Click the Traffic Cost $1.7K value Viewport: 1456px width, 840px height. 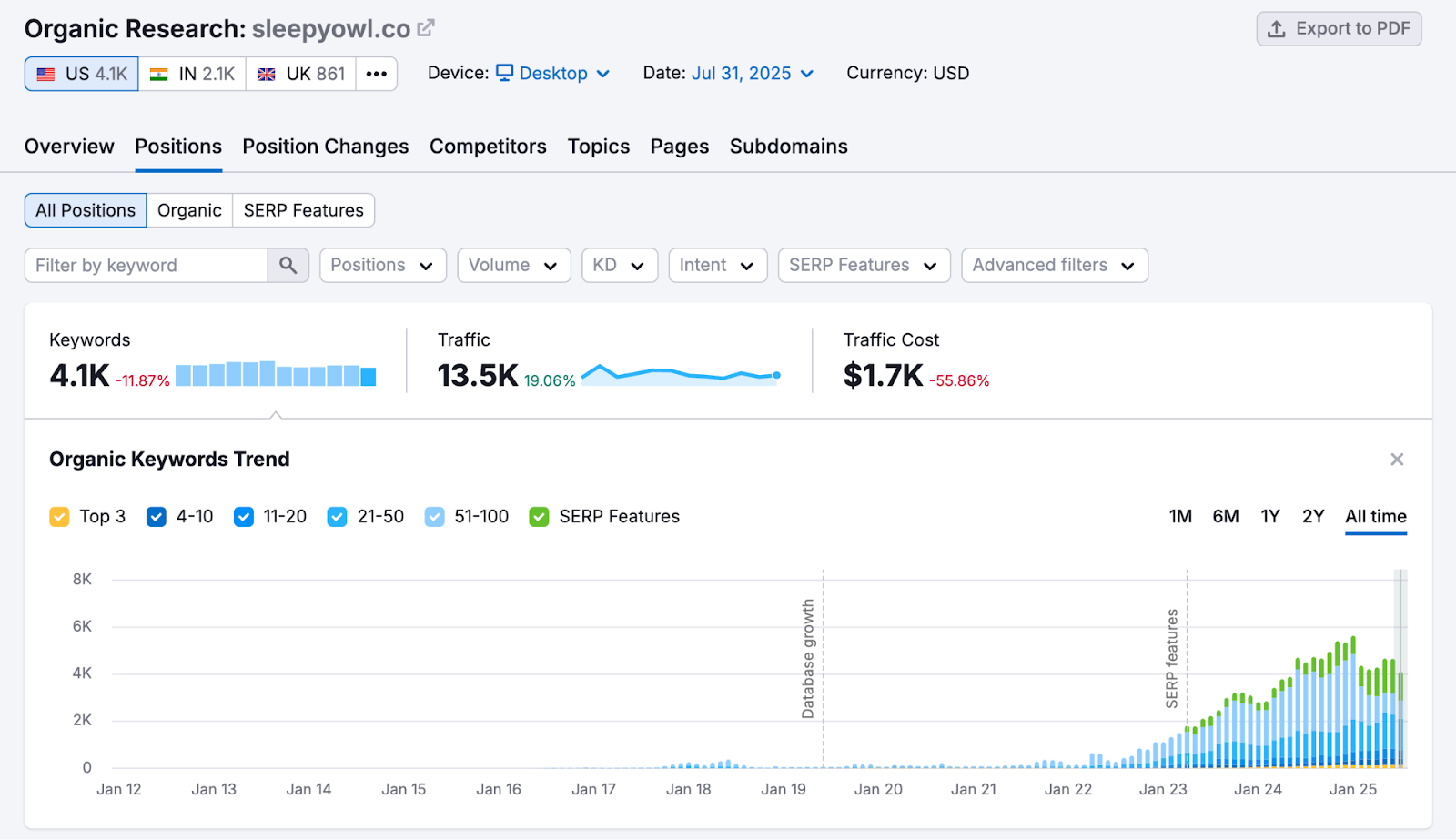pos(883,375)
